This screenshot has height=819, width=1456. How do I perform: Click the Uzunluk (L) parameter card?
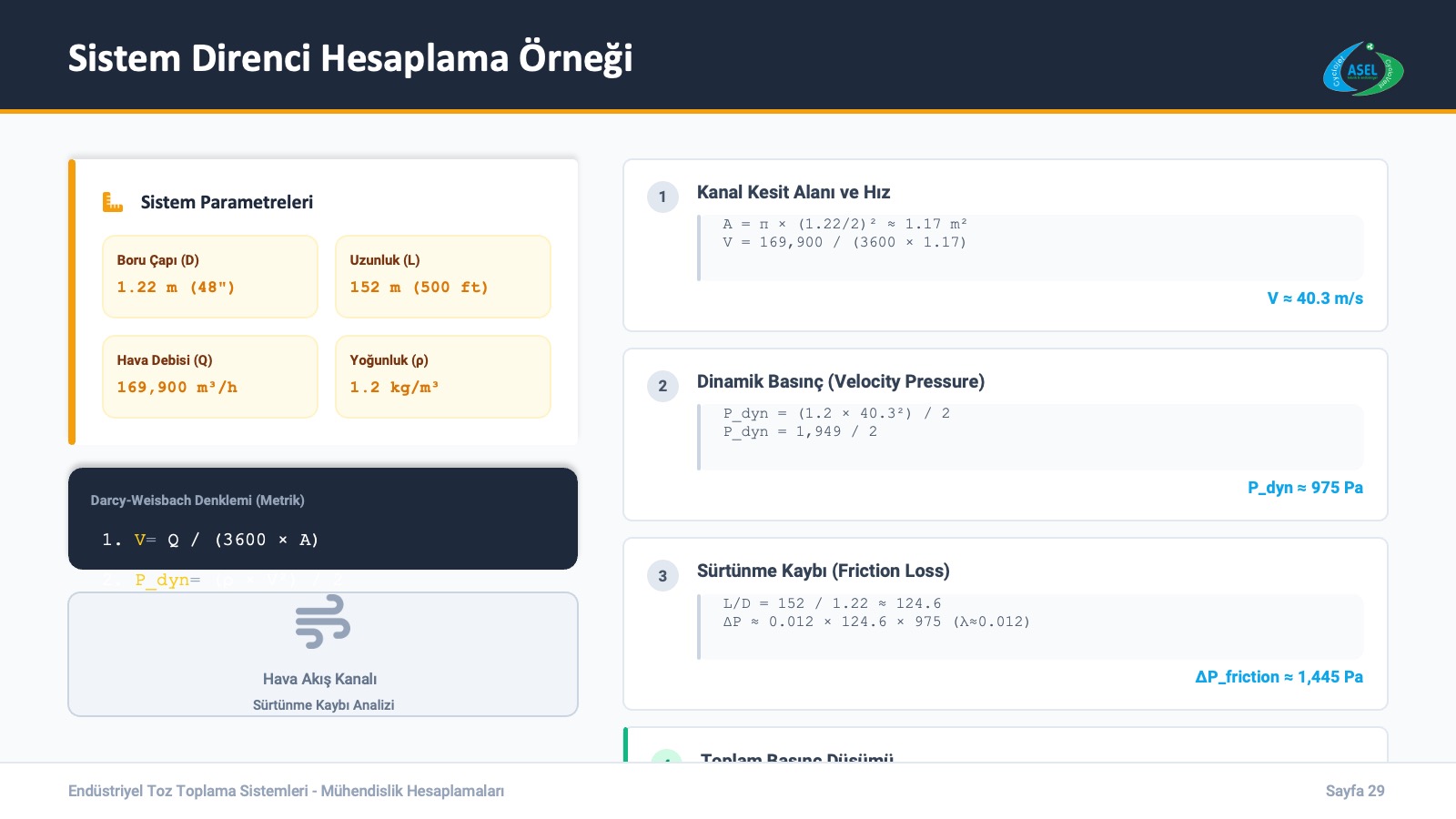coord(443,277)
